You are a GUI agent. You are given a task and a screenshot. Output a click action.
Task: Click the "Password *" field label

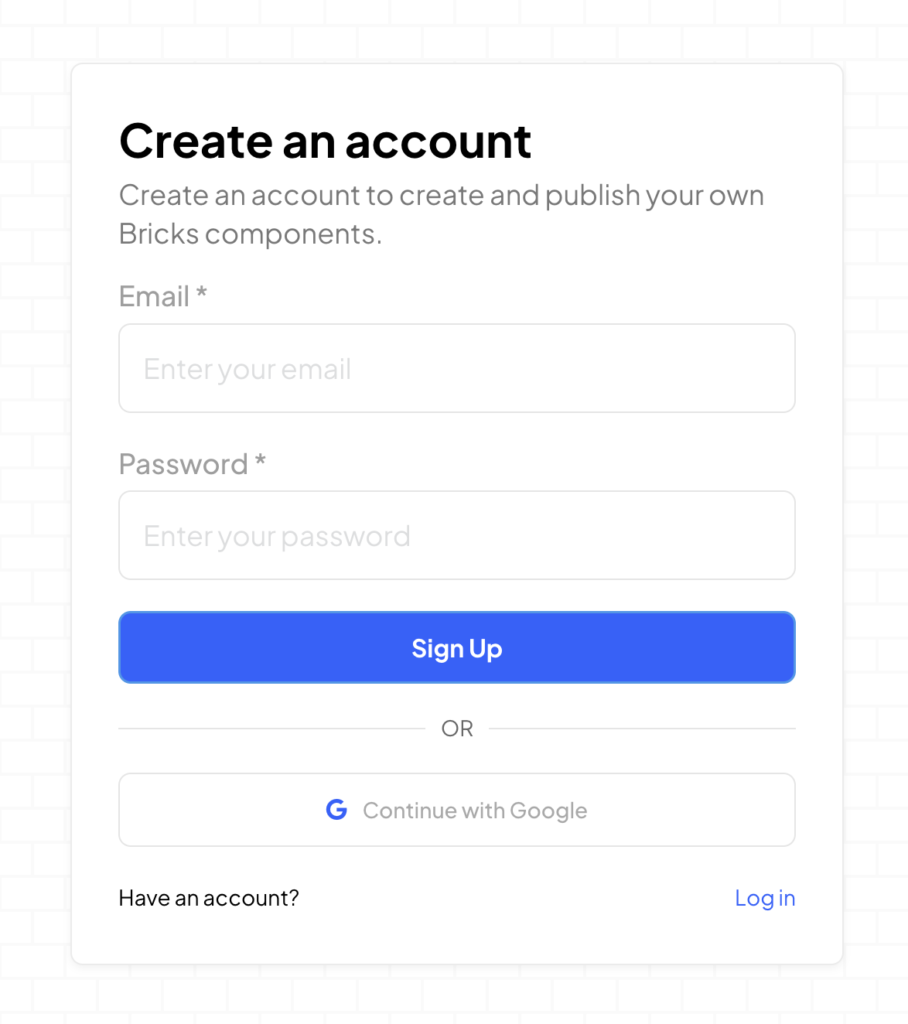pos(183,464)
